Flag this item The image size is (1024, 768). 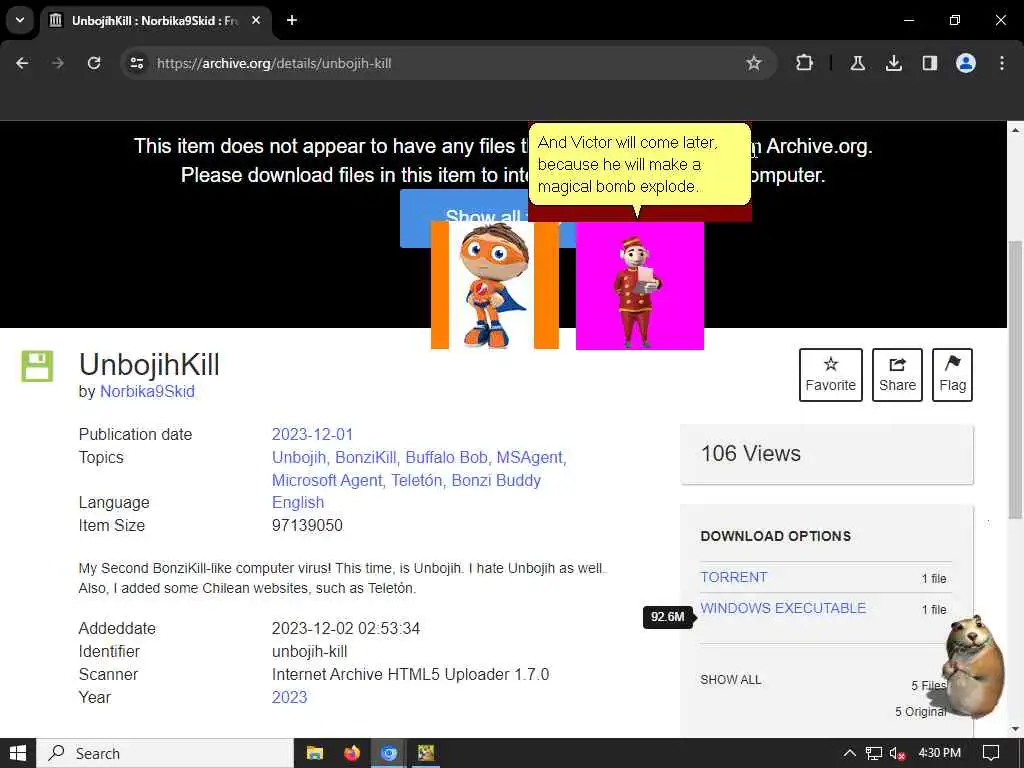pyautogui.click(x=953, y=375)
